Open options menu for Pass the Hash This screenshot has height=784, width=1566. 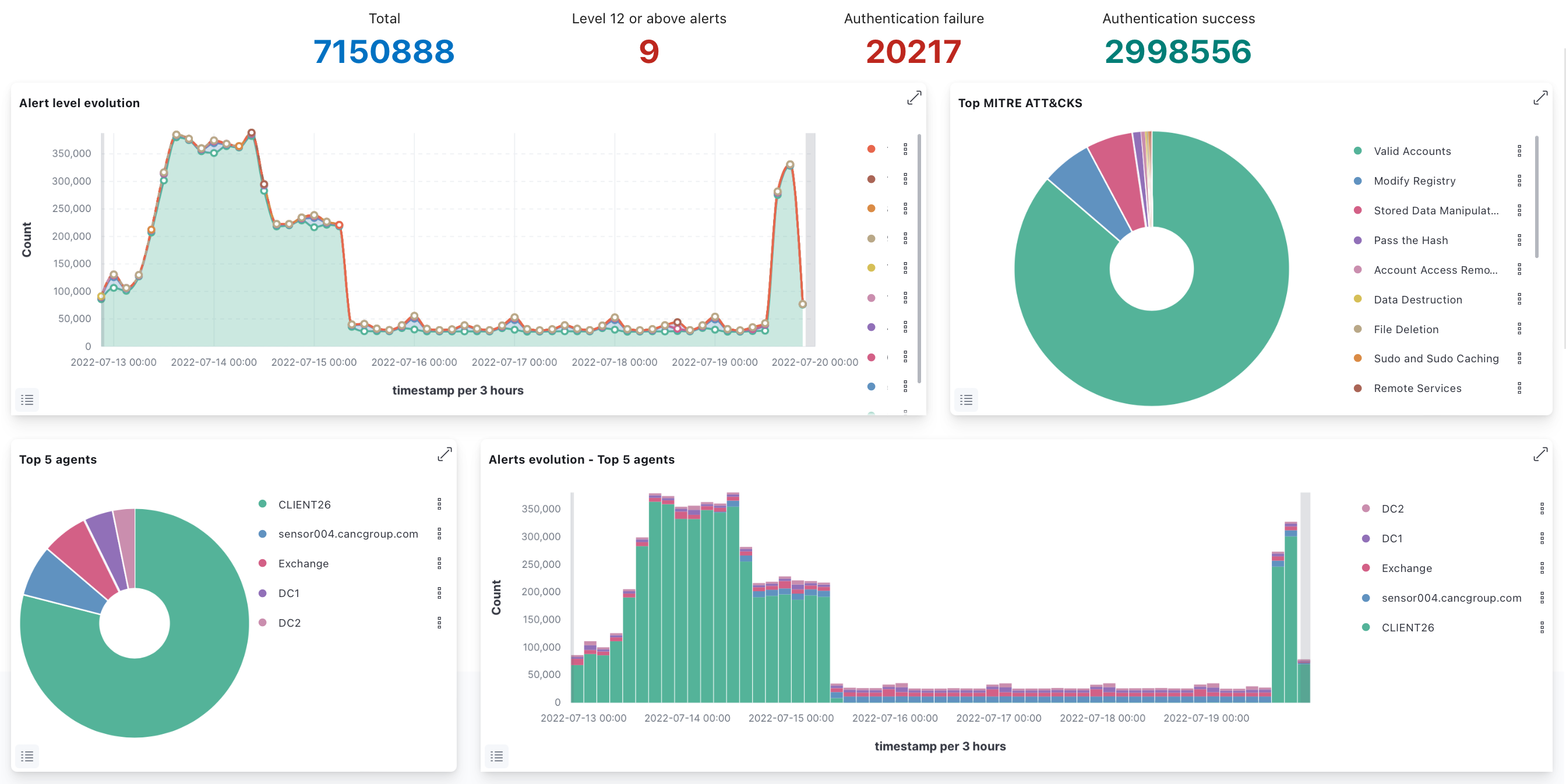coord(1519,240)
